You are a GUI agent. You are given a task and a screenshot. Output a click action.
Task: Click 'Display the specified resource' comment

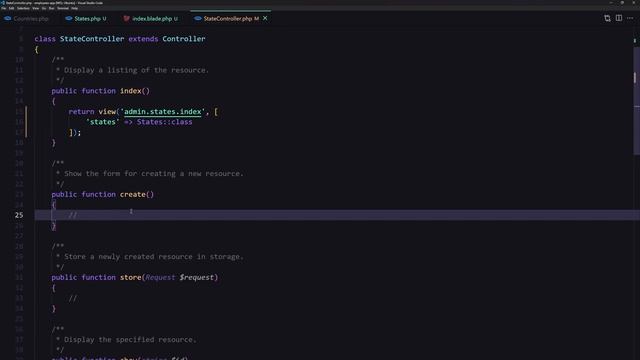point(130,339)
